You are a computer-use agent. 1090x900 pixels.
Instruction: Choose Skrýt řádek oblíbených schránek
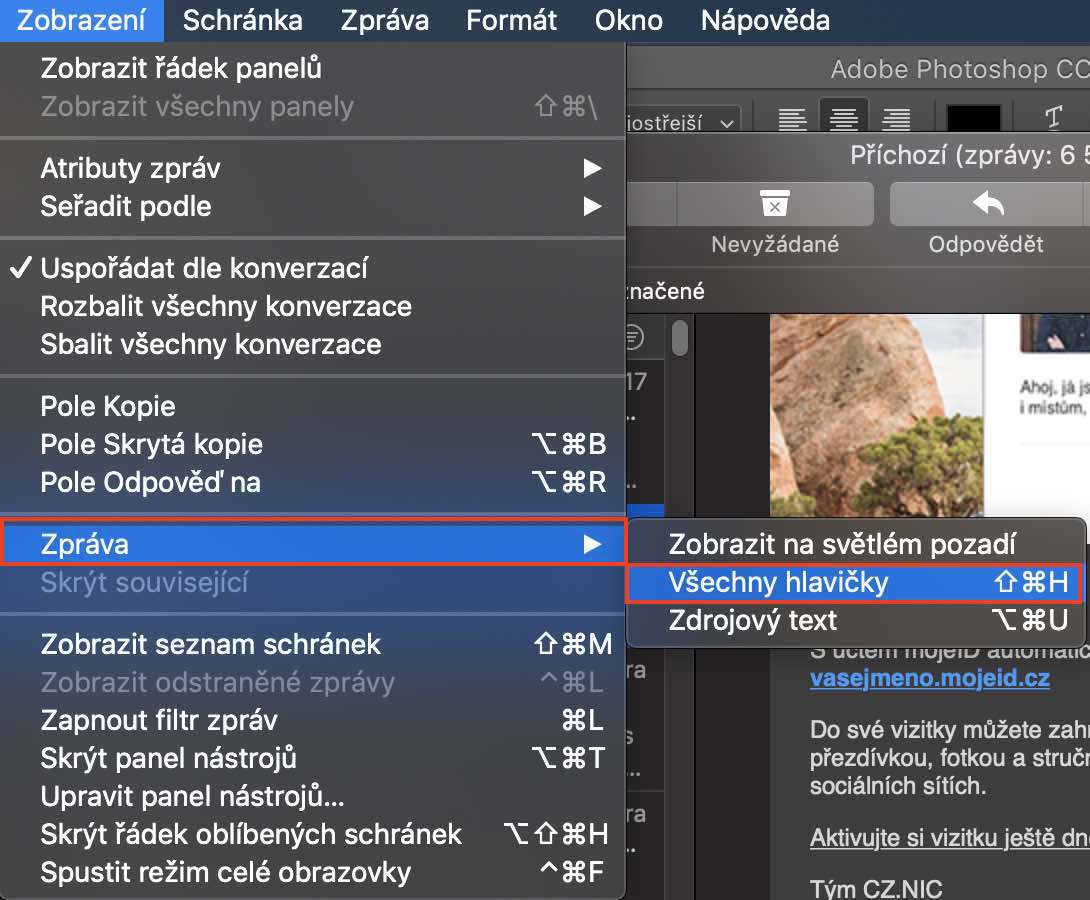tap(313, 834)
